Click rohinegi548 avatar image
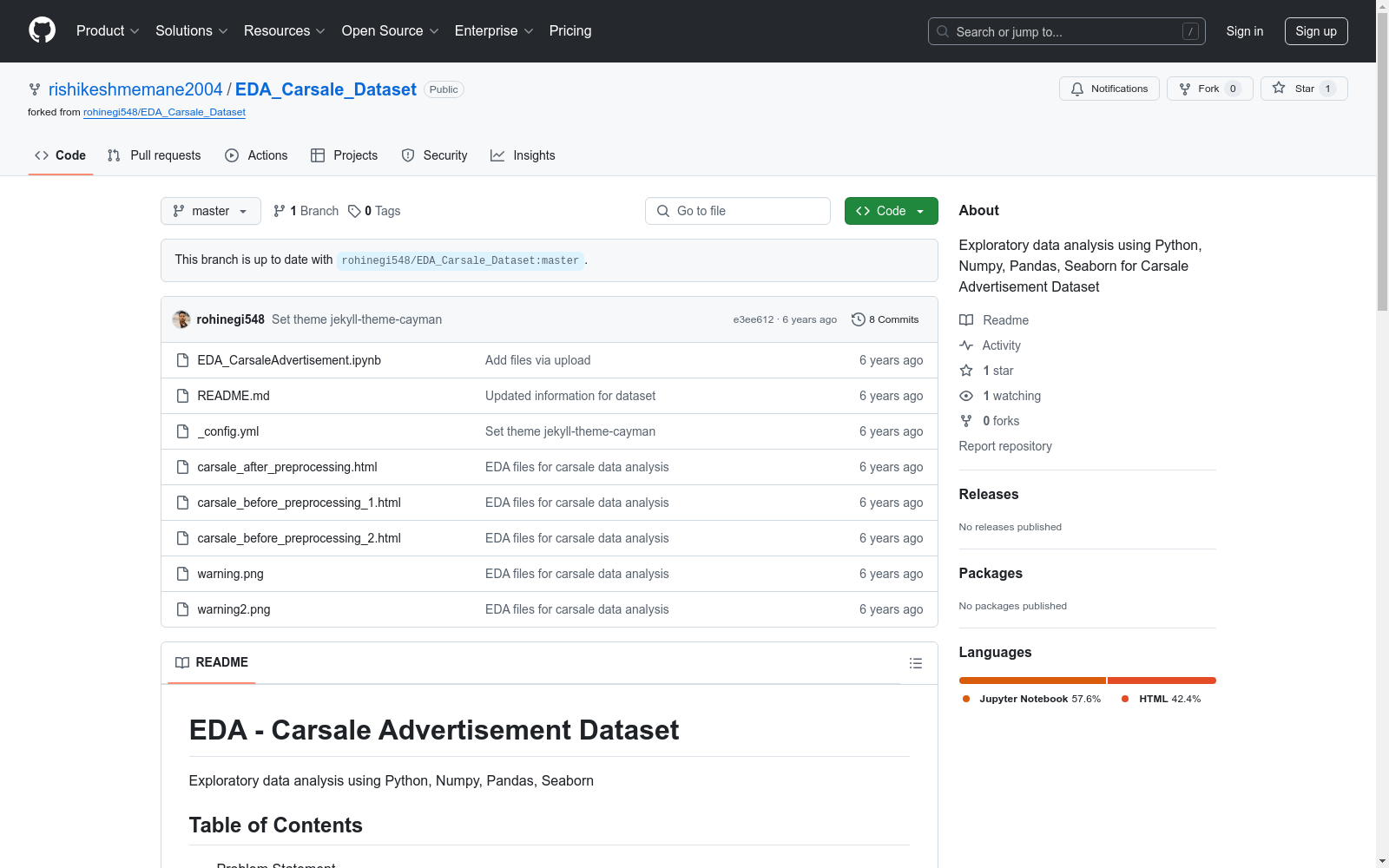 [181, 319]
